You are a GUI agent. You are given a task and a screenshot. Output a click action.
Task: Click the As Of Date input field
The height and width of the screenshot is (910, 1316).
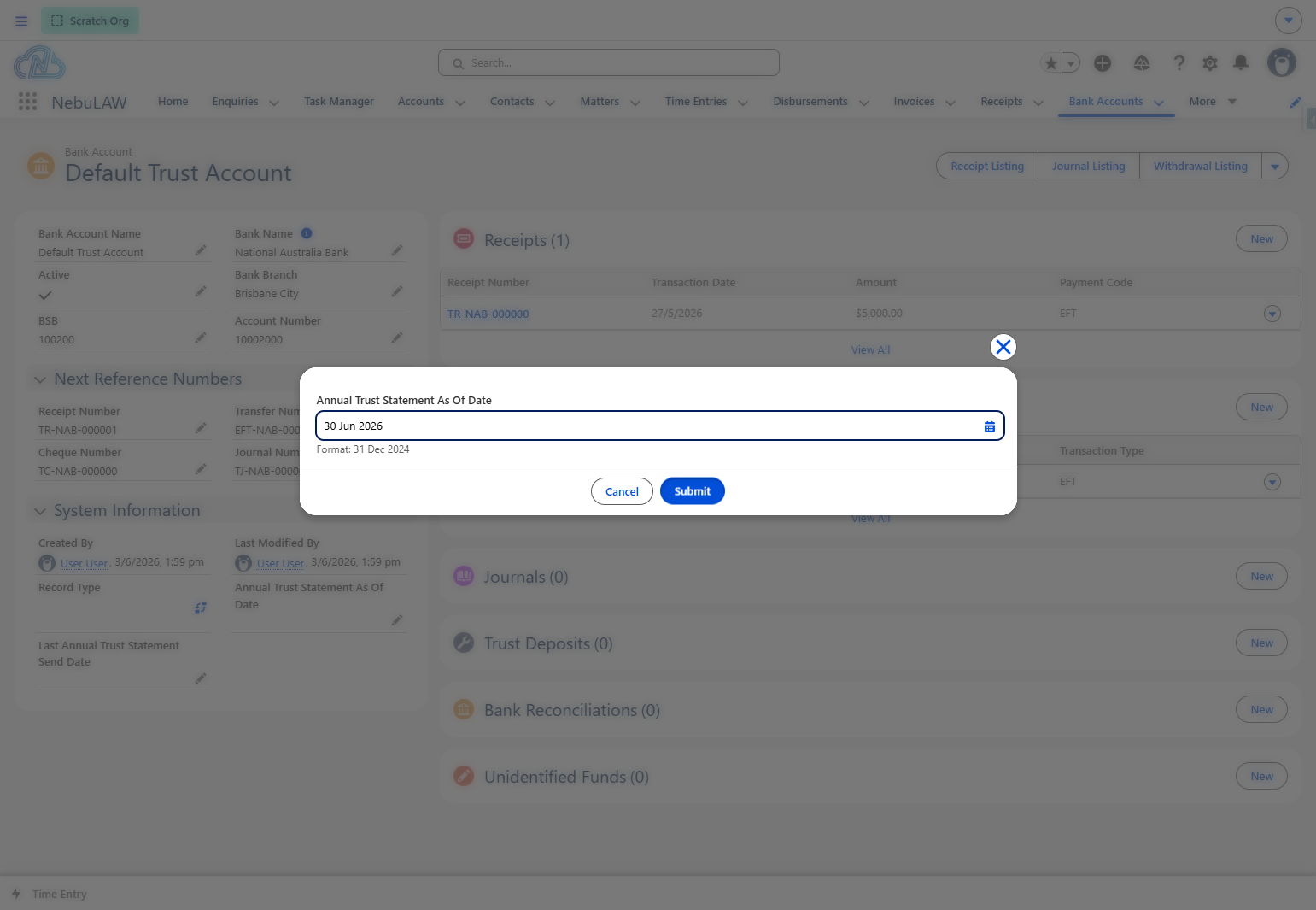click(659, 426)
